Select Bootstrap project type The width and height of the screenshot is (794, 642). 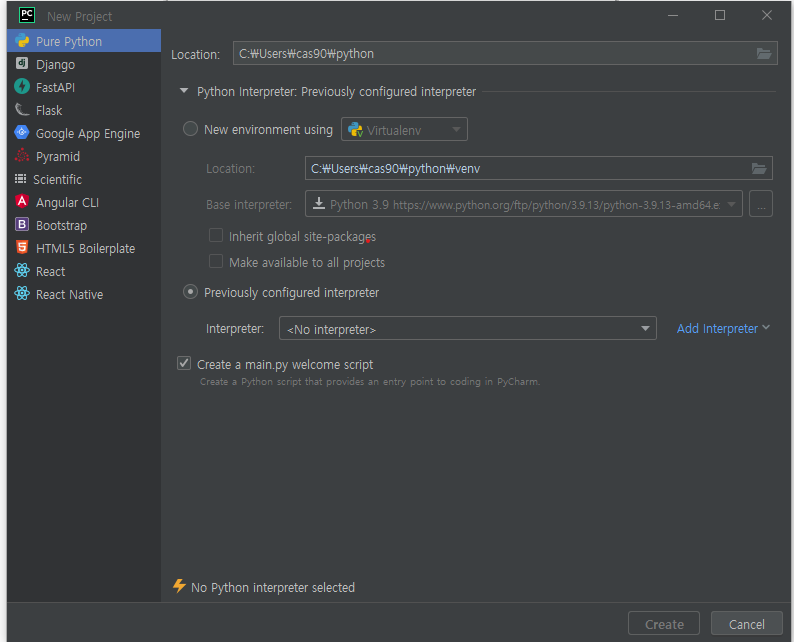[84, 225]
